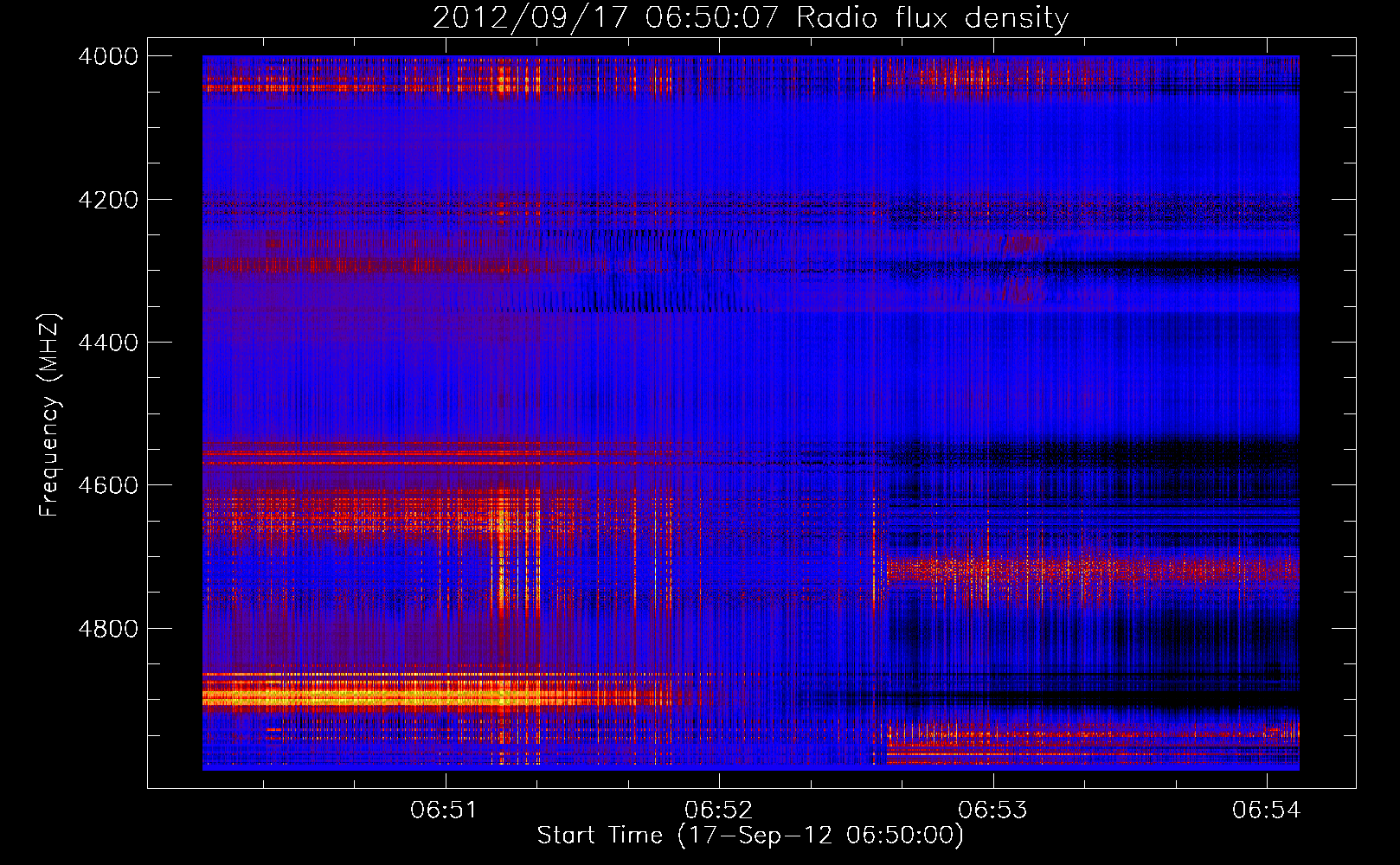The height and width of the screenshot is (865, 1400).
Task: Click the 06:51 time tick label
Action: [x=445, y=810]
